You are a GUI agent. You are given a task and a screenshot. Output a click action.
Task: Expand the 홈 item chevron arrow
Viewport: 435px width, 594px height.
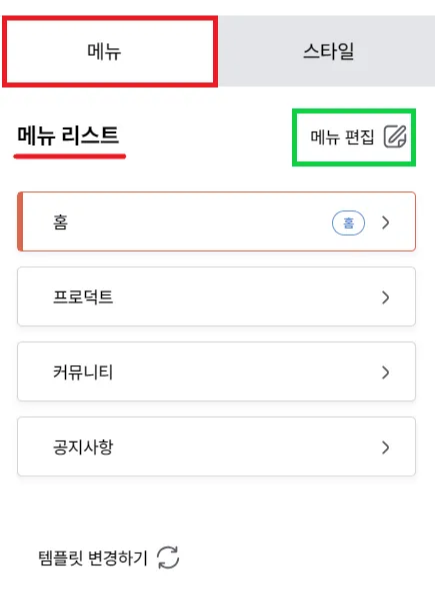click(386, 222)
